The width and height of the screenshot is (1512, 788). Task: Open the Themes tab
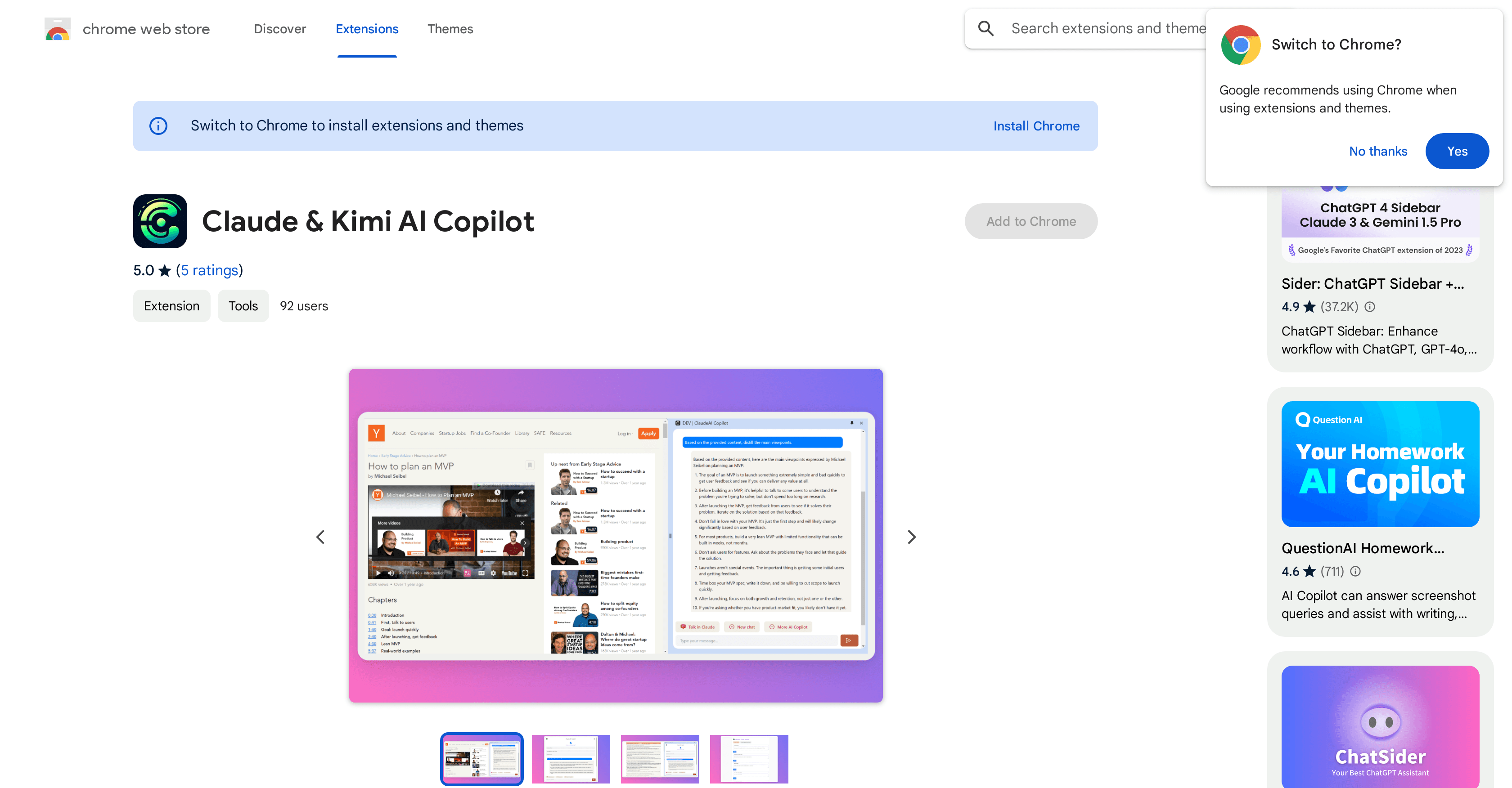pos(450,29)
